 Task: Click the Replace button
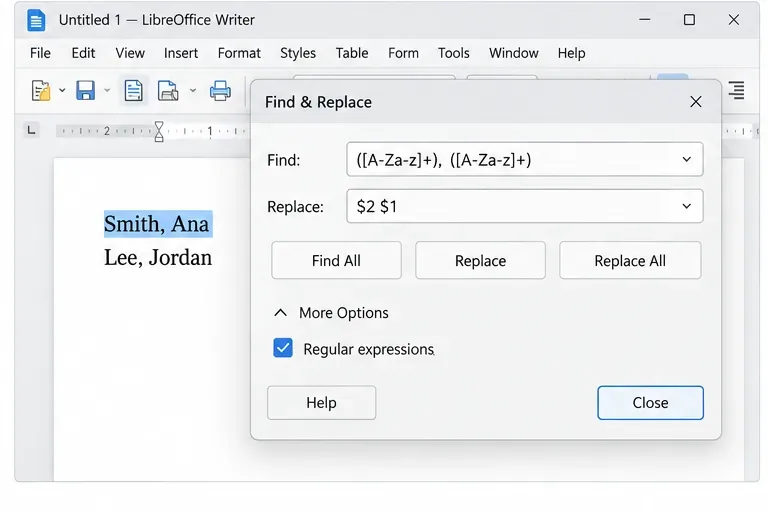pyautogui.click(x=480, y=261)
